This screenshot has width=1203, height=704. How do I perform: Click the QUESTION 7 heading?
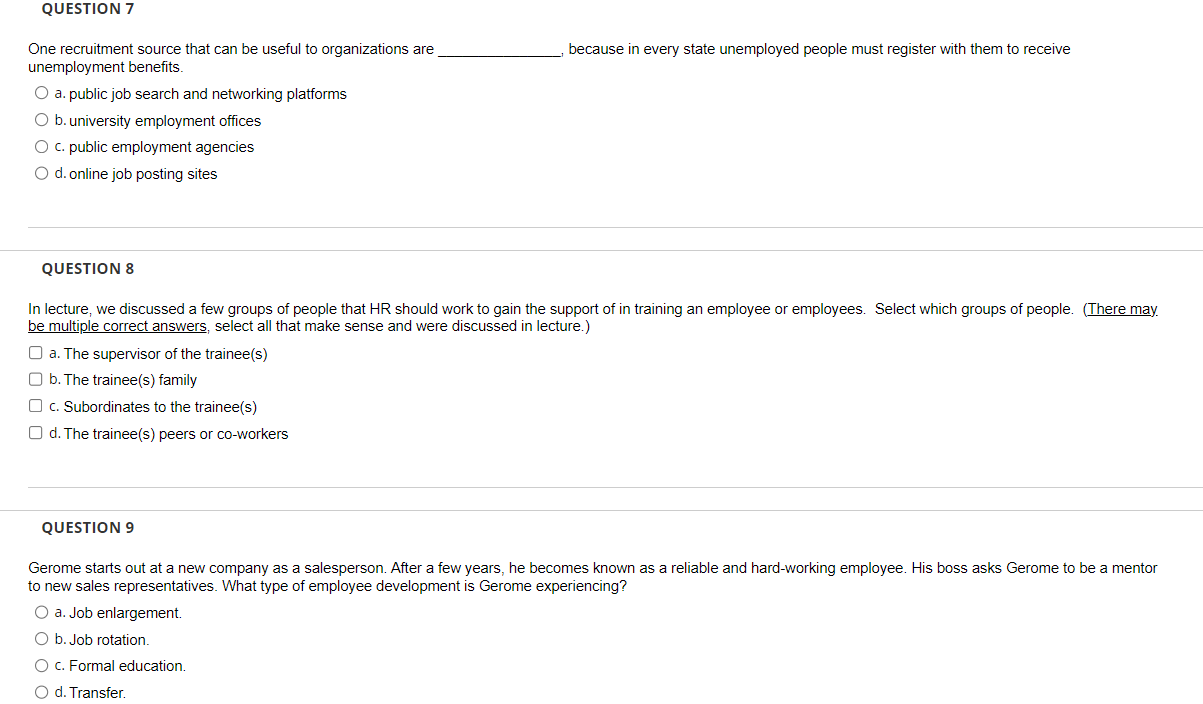[x=87, y=8]
